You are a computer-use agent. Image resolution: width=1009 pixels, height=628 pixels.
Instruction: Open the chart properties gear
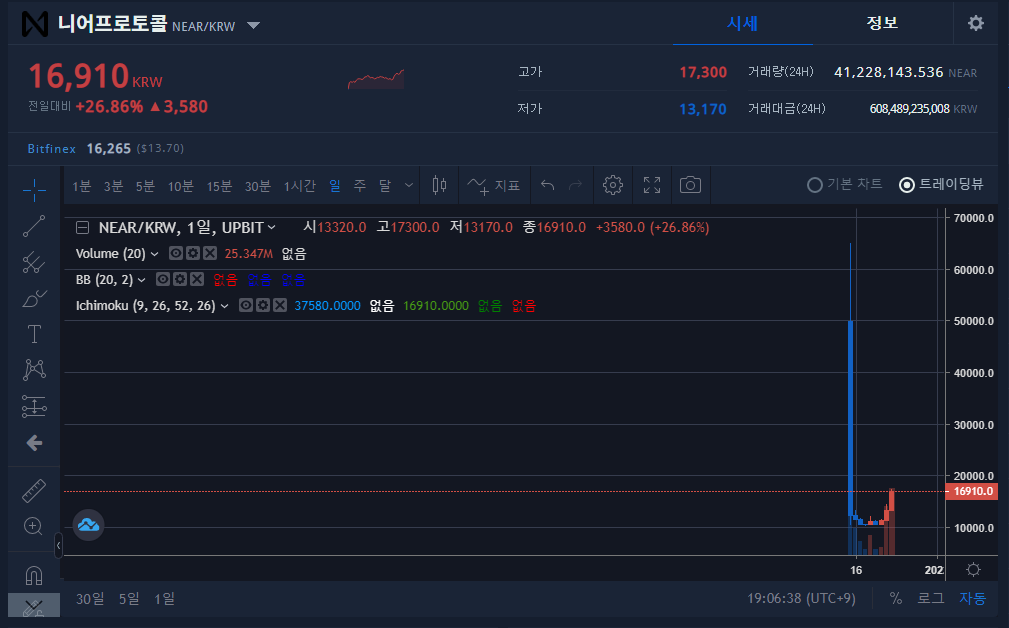(x=613, y=185)
